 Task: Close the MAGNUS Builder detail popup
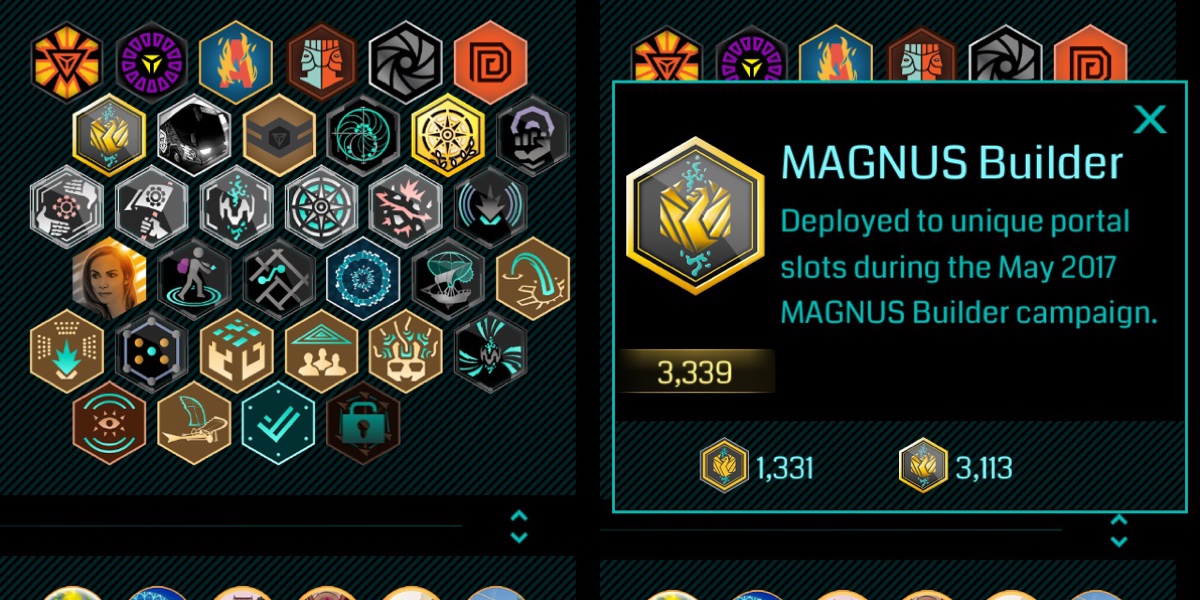(x=1150, y=120)
